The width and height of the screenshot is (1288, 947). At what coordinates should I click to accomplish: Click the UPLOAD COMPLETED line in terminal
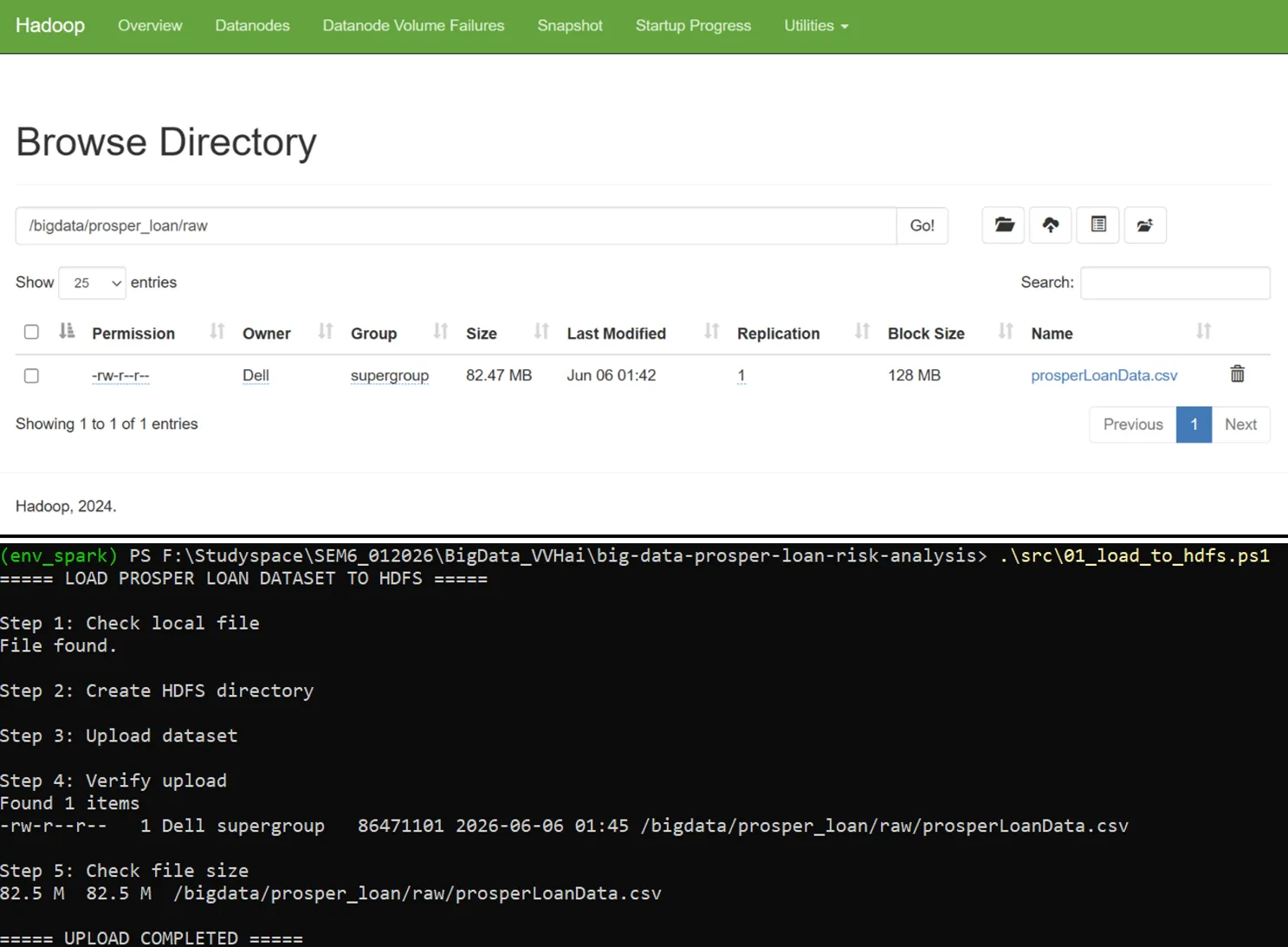tap(152, 937)
